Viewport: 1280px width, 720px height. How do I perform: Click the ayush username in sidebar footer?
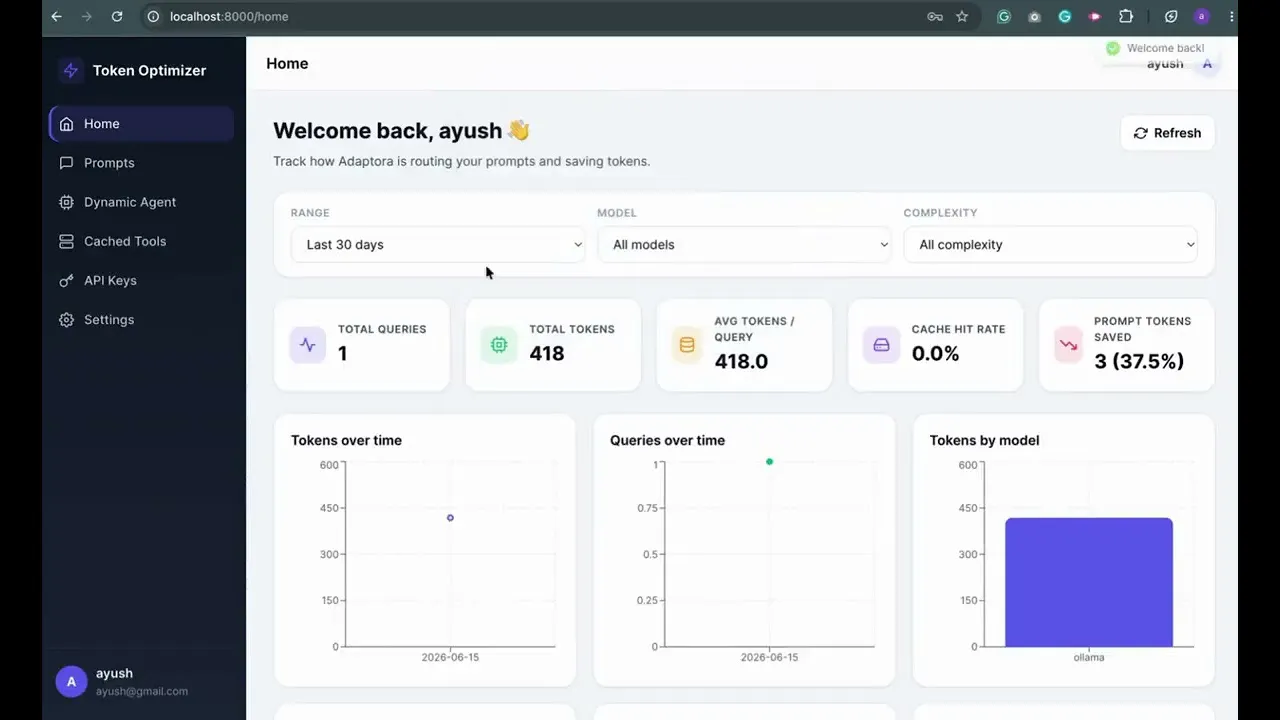click(114, 673)
